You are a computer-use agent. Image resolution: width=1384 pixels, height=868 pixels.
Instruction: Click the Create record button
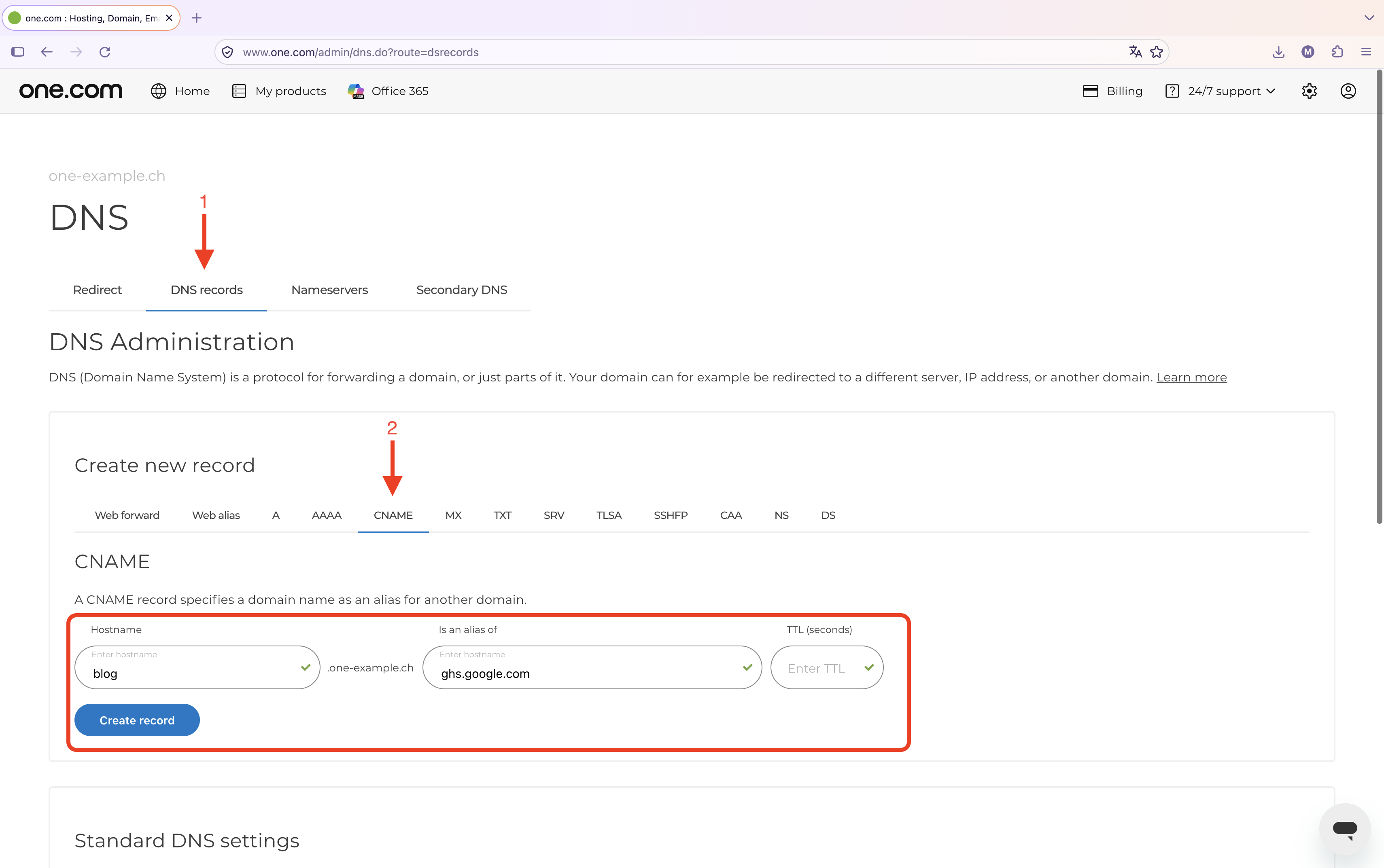click(x=137, y=720)
